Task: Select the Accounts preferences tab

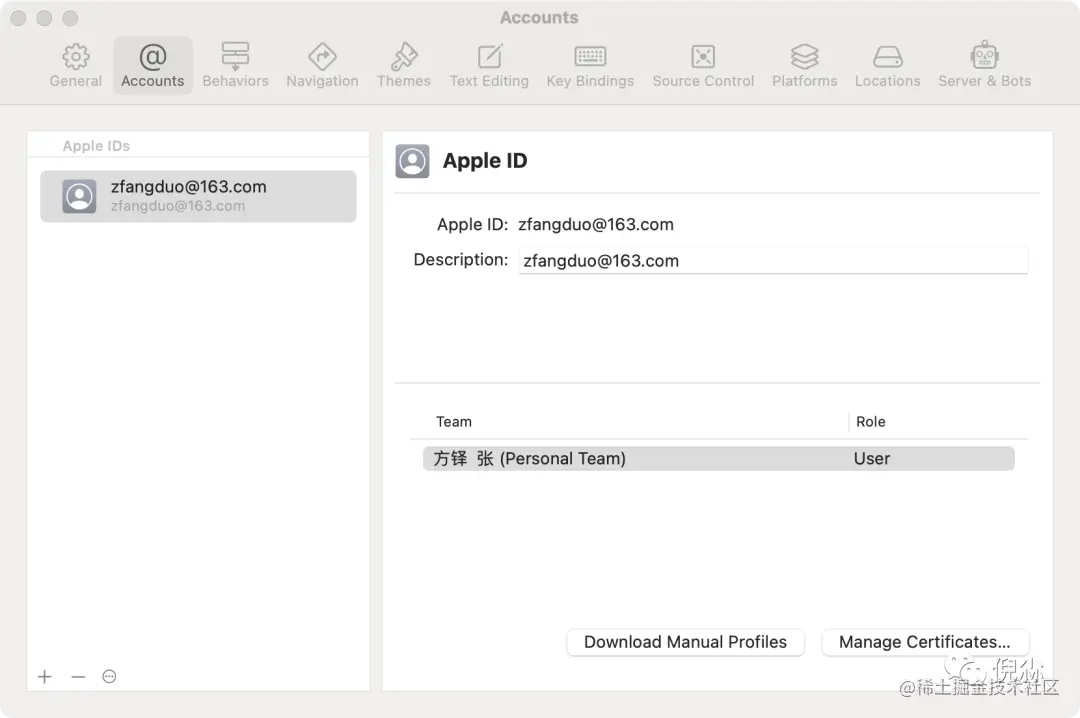Action: [x=152, y=66]
